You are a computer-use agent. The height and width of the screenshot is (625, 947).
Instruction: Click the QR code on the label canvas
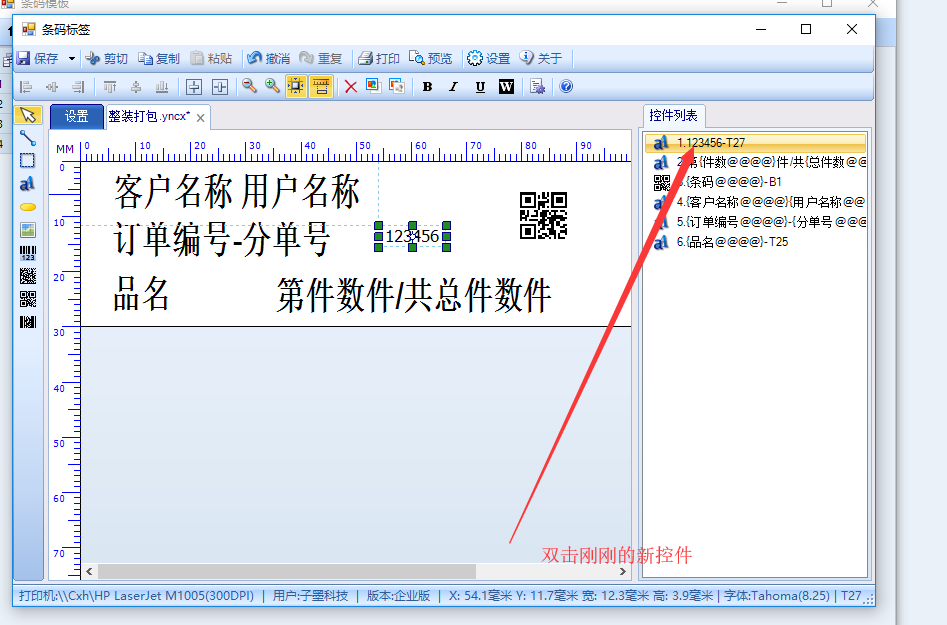[543, 216]
